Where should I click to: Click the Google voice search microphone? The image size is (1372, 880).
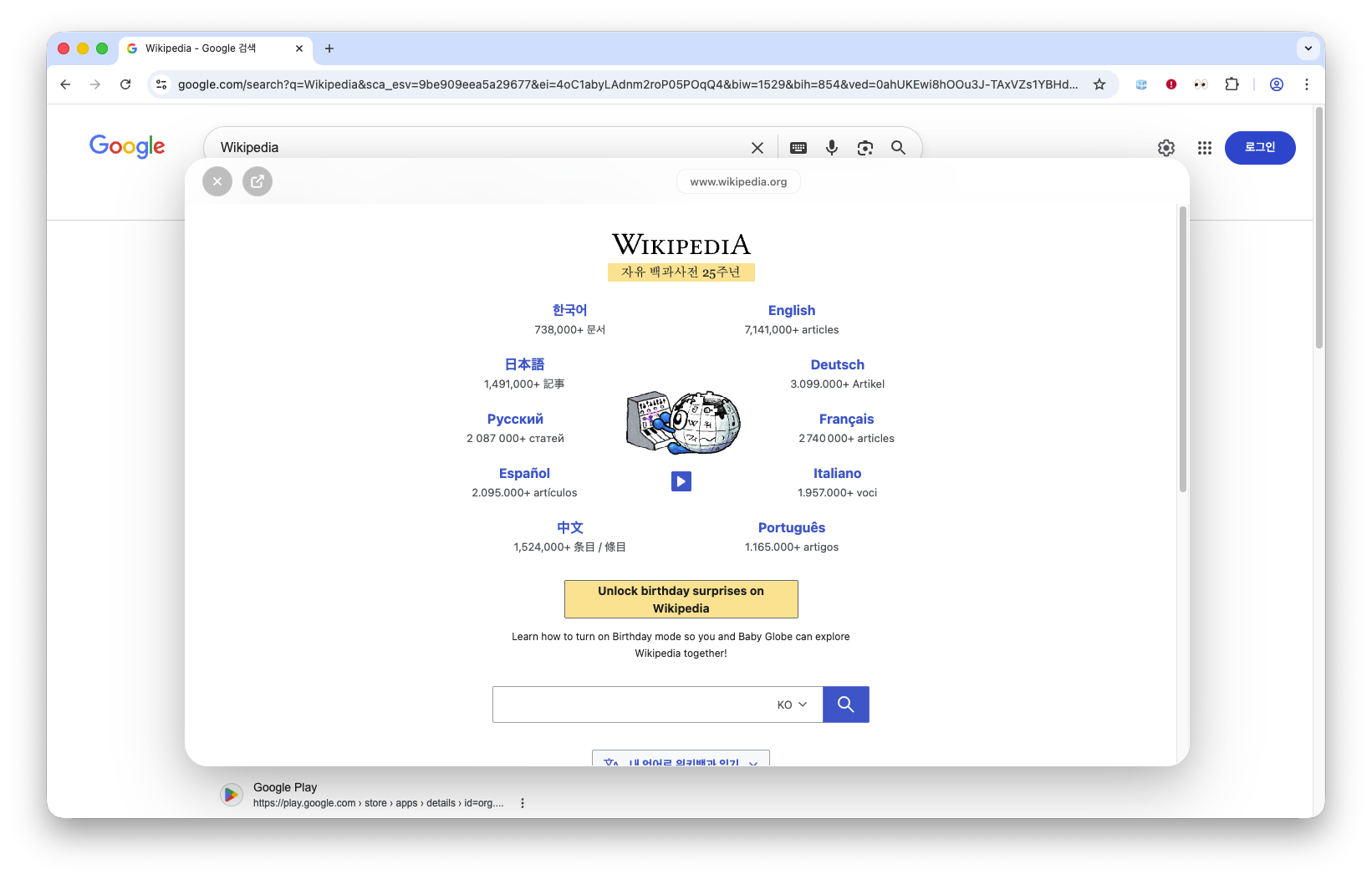[832, 148]
